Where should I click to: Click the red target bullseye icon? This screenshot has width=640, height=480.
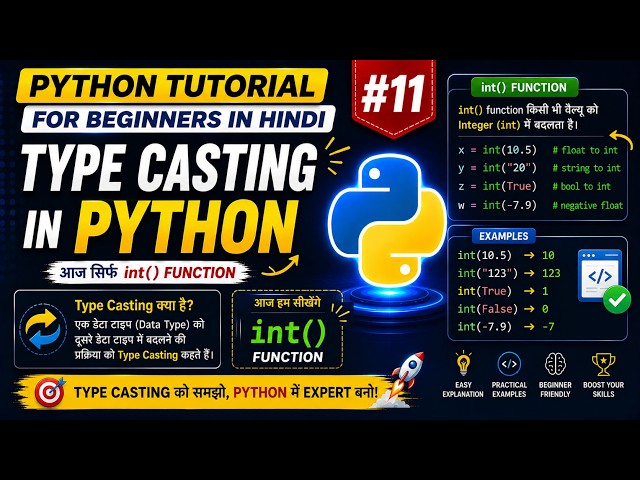50,392
